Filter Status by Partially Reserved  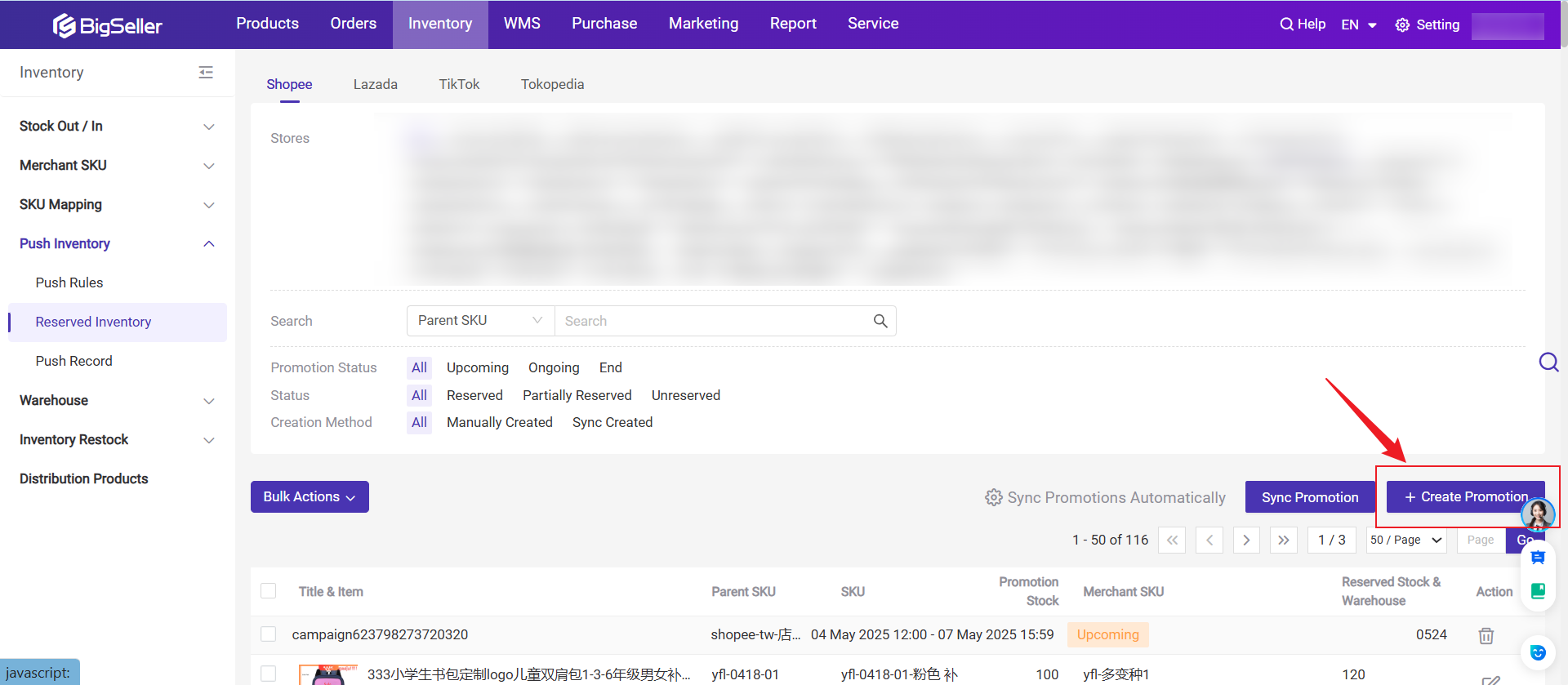(x=577, y=395)
